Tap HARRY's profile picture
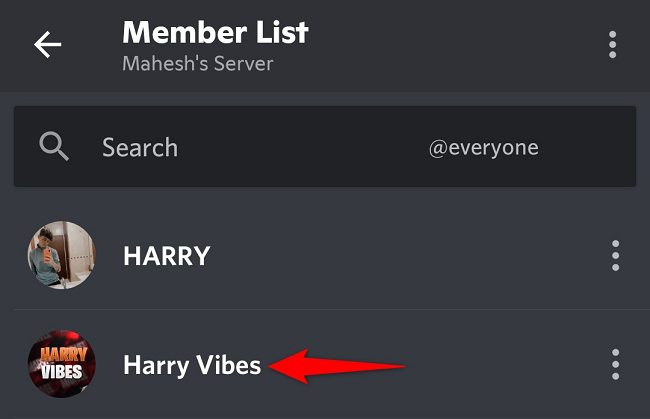The image size is (650, 419). coord(61,255)
